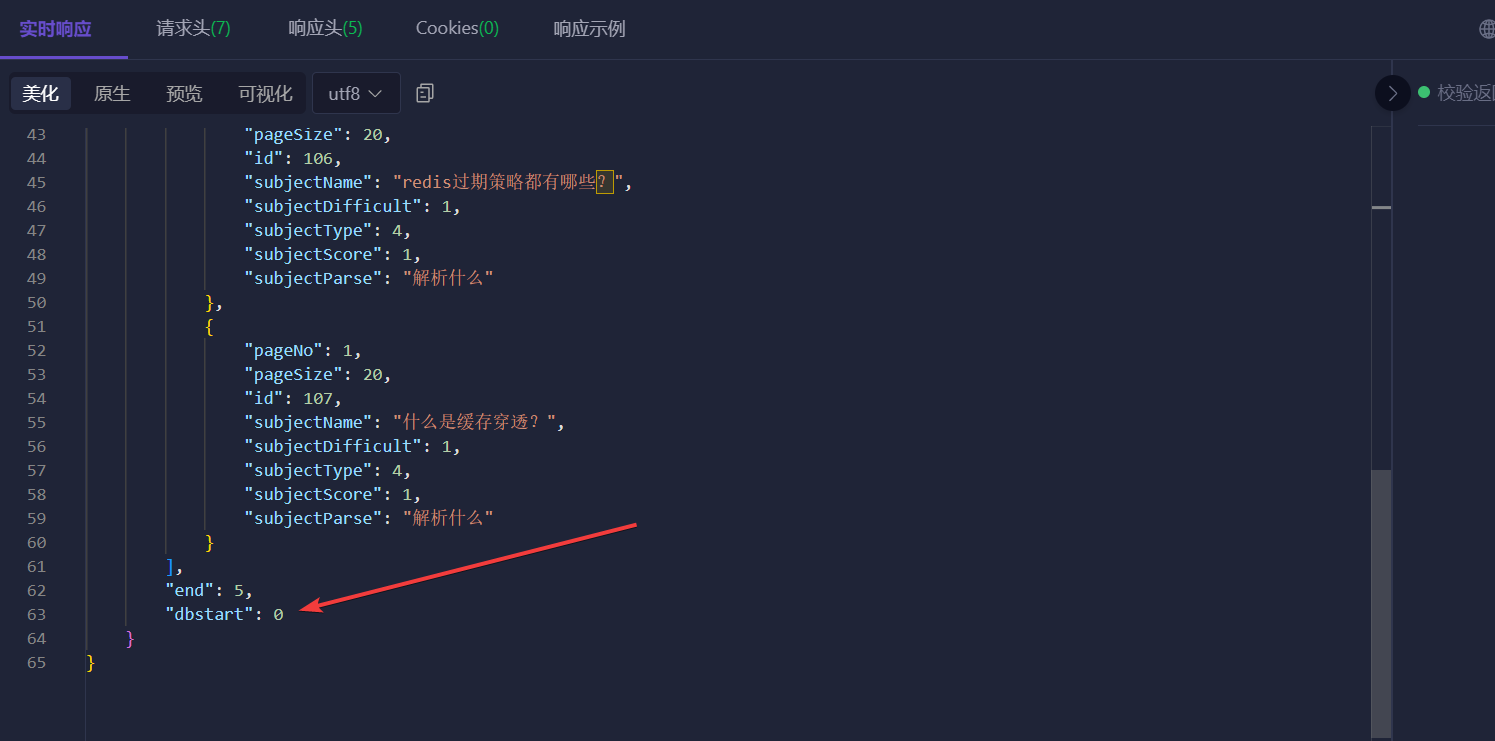The image size is (1495, 741).
Task: Select the 预览 view mode
Action: point(184,94)
